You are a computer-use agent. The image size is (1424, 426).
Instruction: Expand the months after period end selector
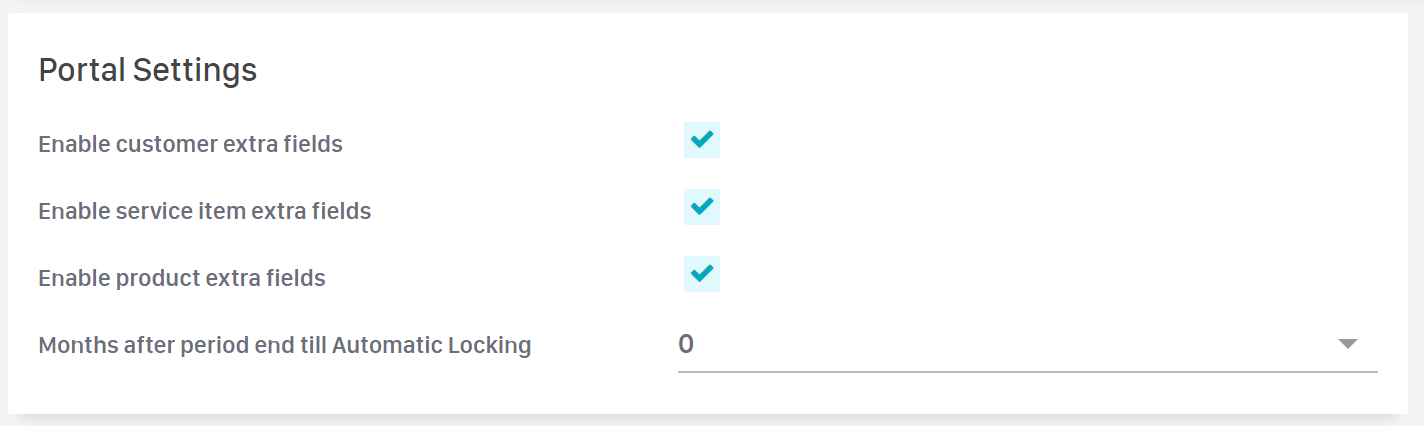pyautogui.click(x=1027, y=345)
